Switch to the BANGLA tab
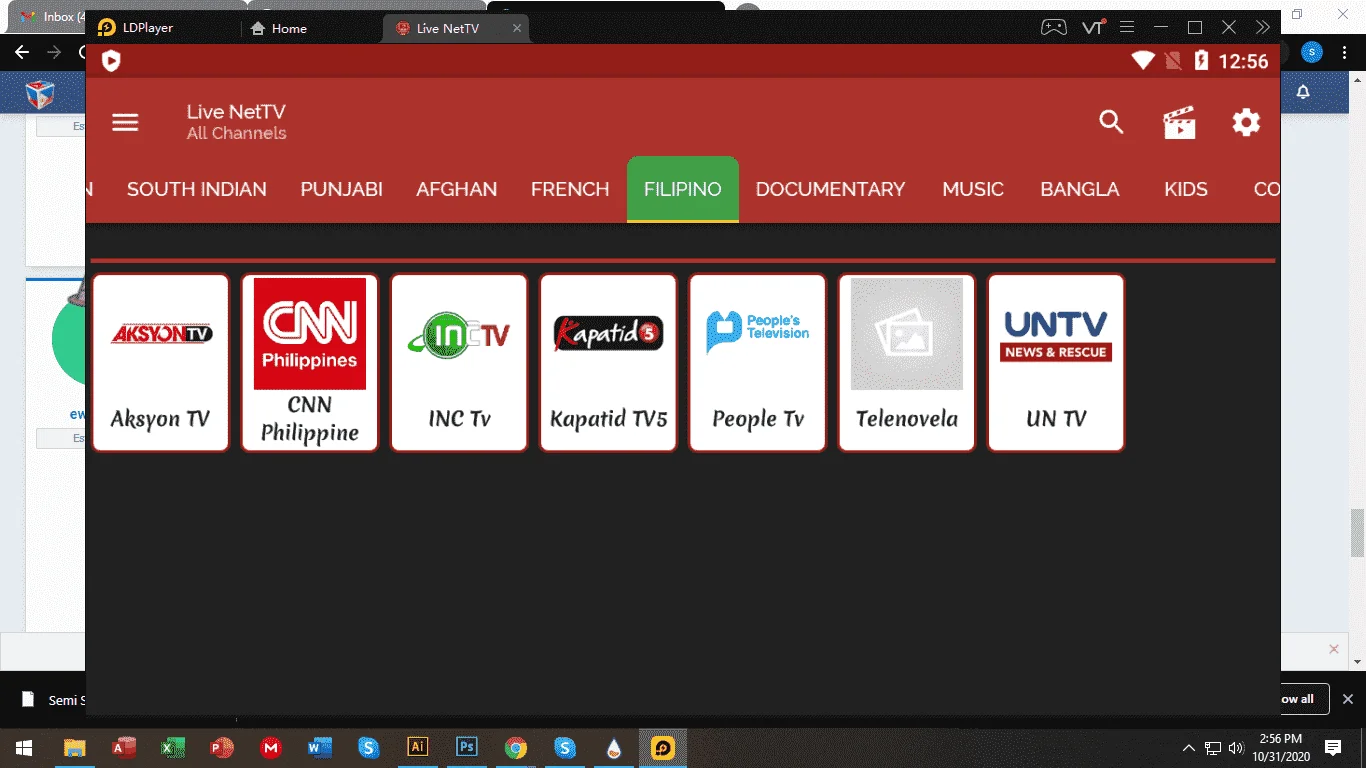The image size is (1366, 768). point(1080,189)
